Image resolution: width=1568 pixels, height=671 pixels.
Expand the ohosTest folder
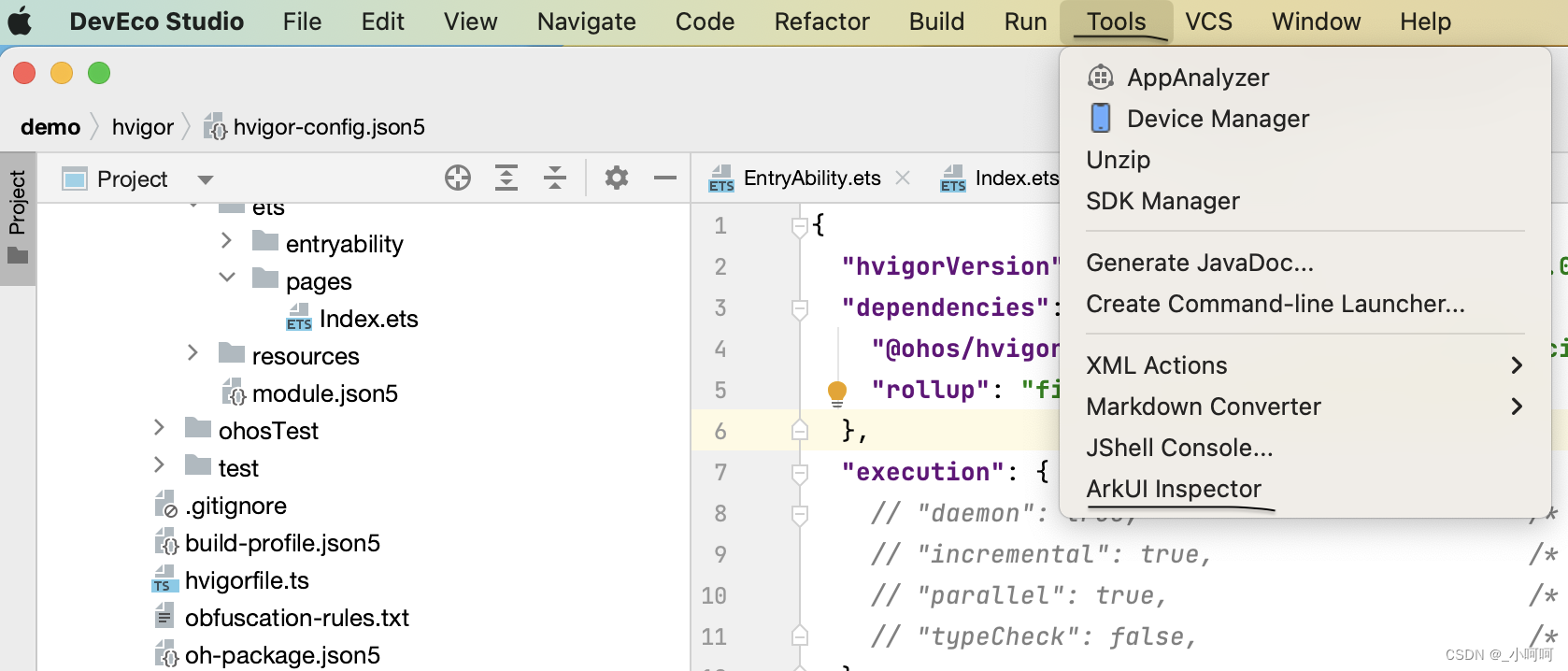tap(159, 427)
